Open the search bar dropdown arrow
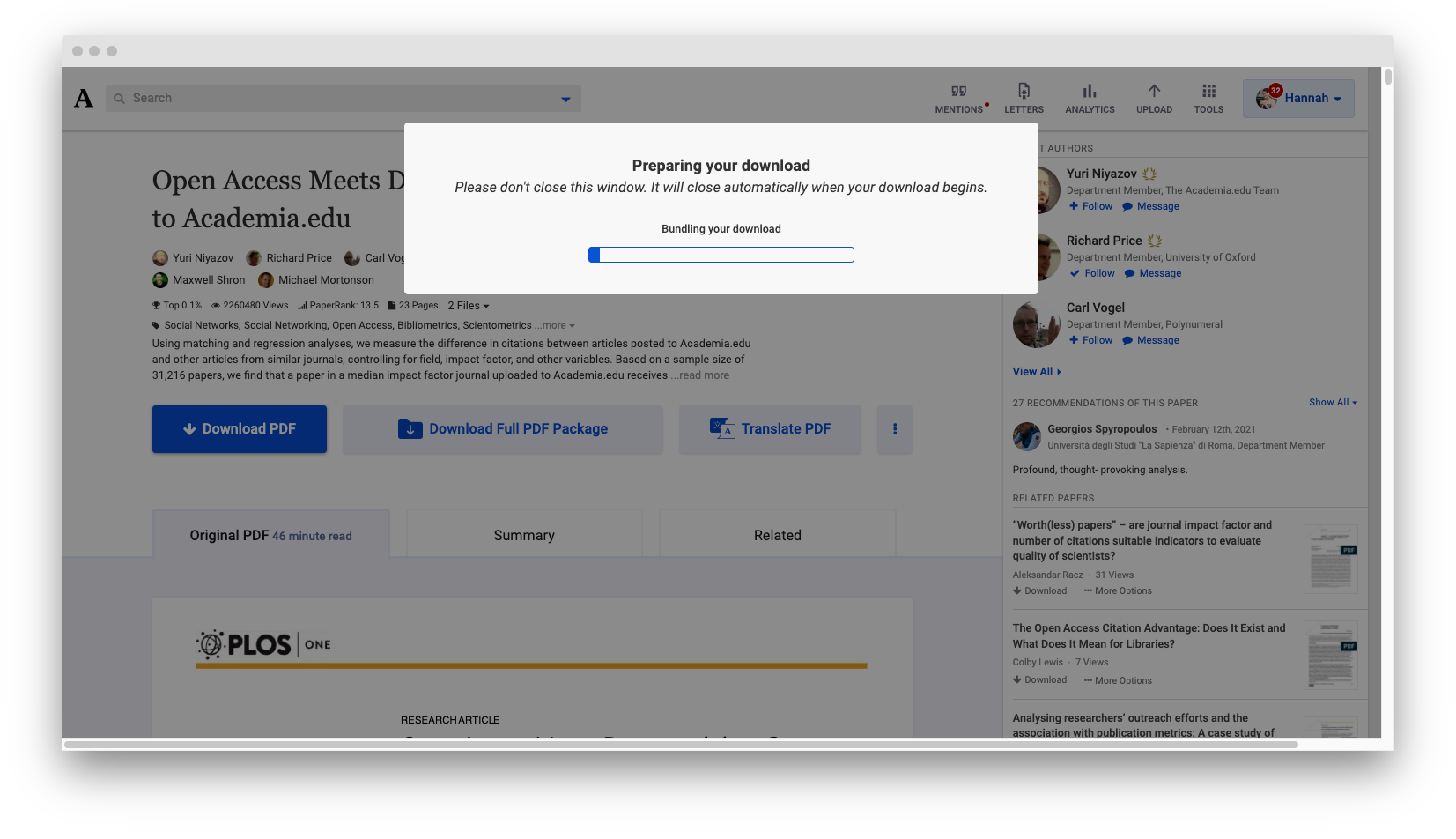 click(x=565, y=99)
